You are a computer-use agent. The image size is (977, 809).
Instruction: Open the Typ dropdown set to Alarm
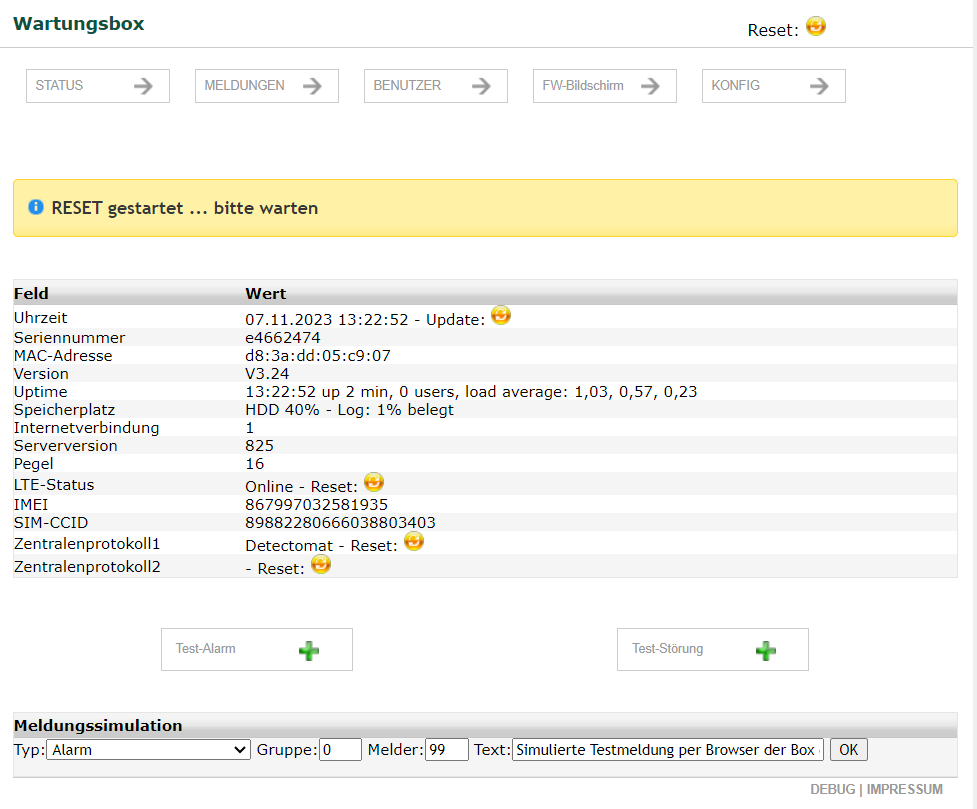click(148, 750)
